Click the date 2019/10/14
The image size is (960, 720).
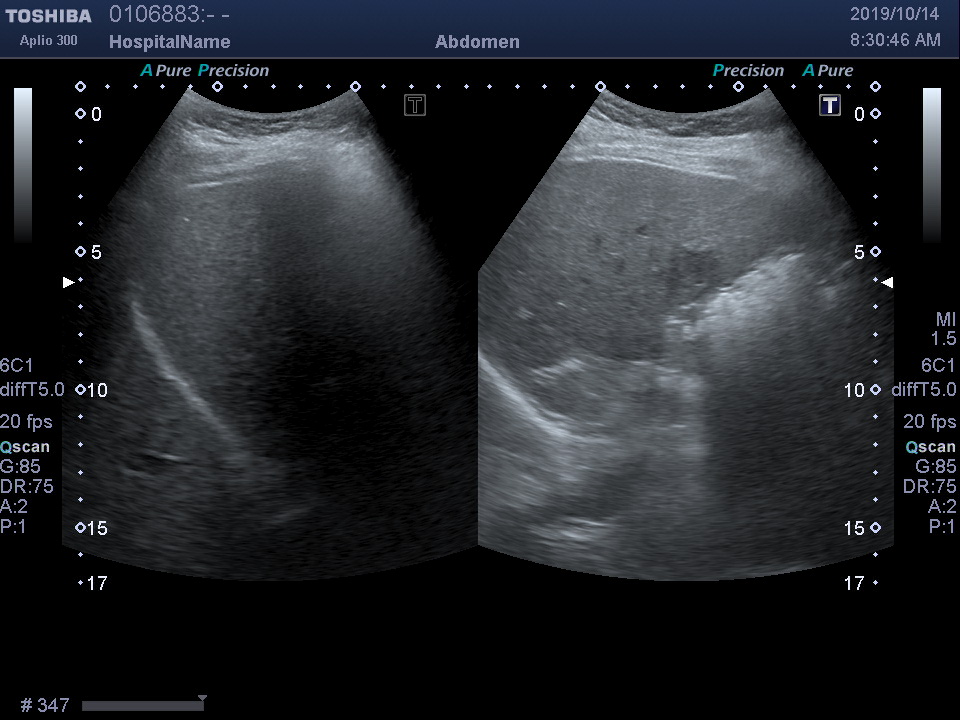[894, 14]
